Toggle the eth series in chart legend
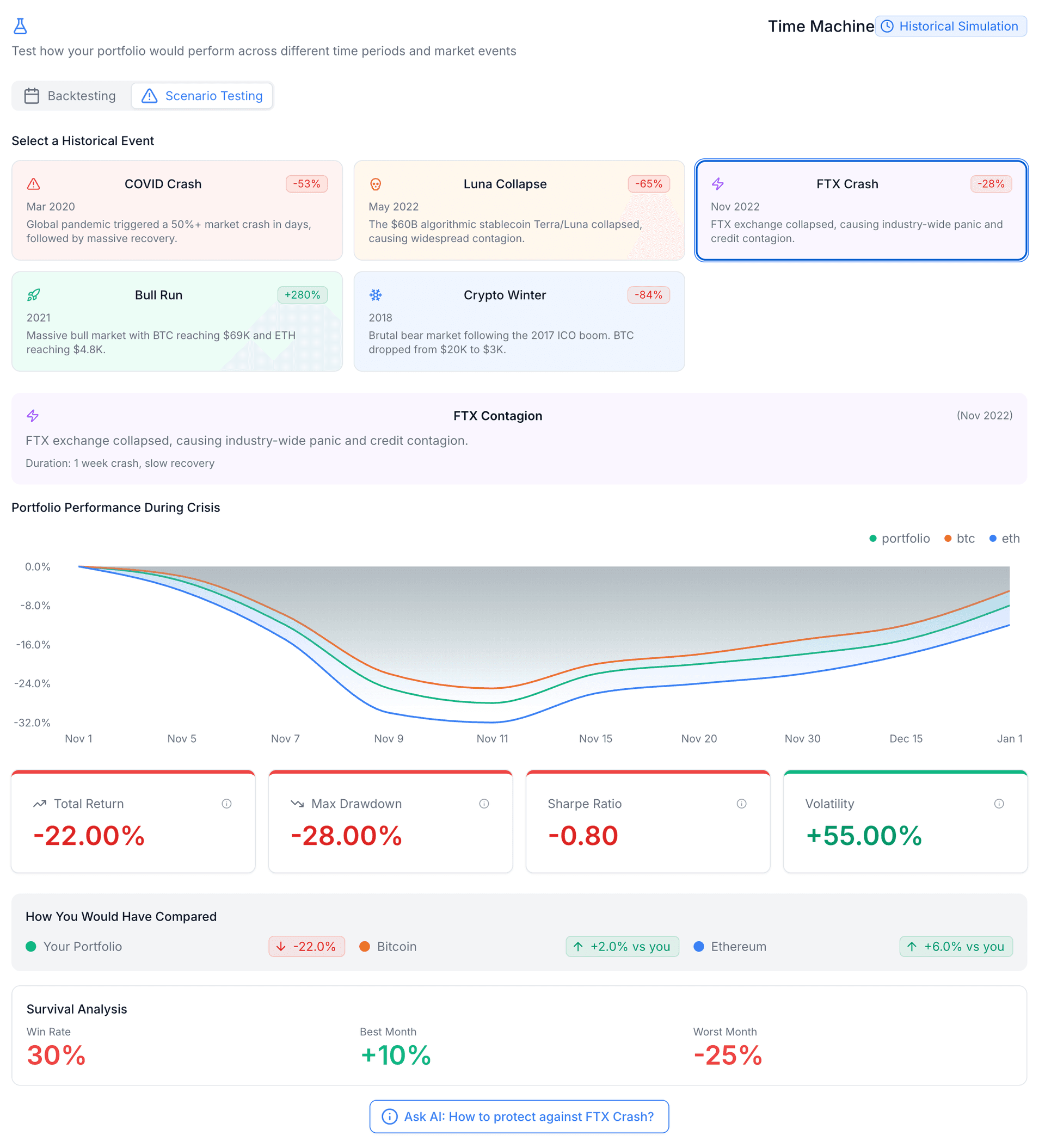 [x=1005, y=539]
